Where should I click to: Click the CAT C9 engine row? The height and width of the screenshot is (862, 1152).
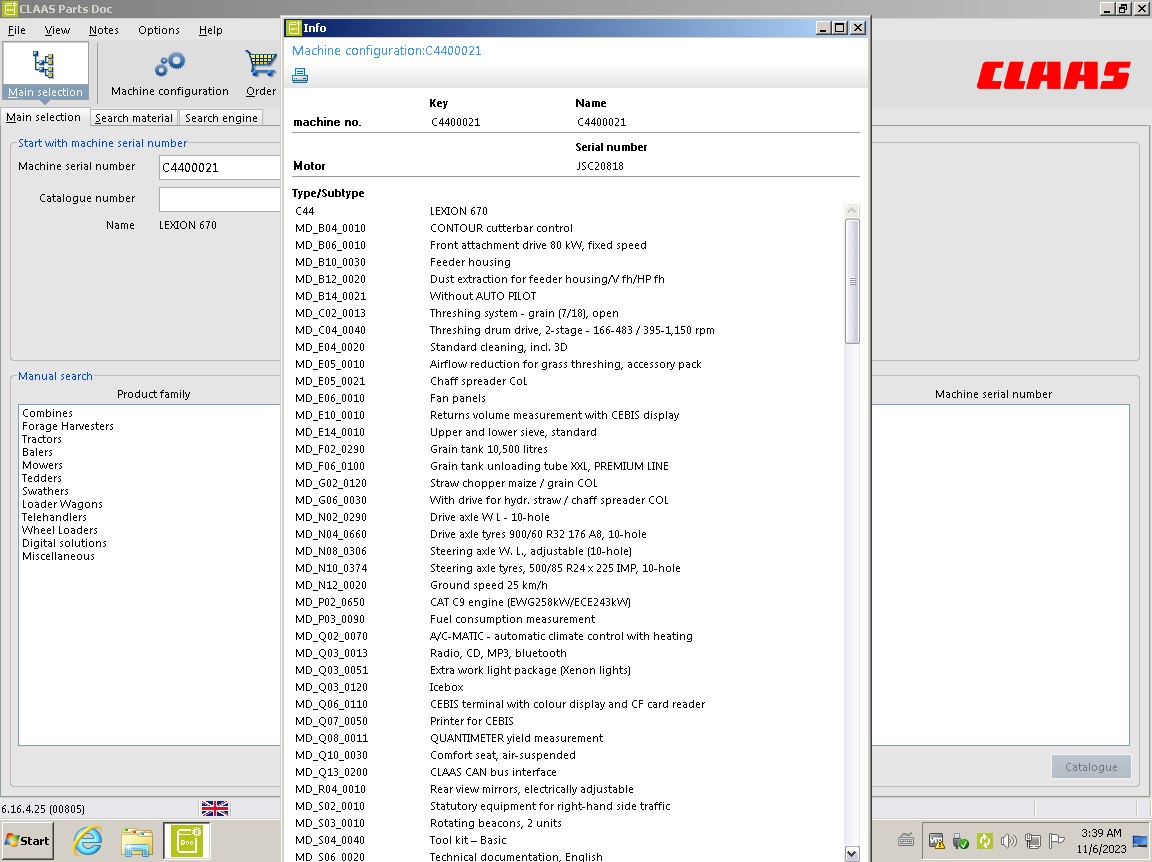[x=568, y=602]
